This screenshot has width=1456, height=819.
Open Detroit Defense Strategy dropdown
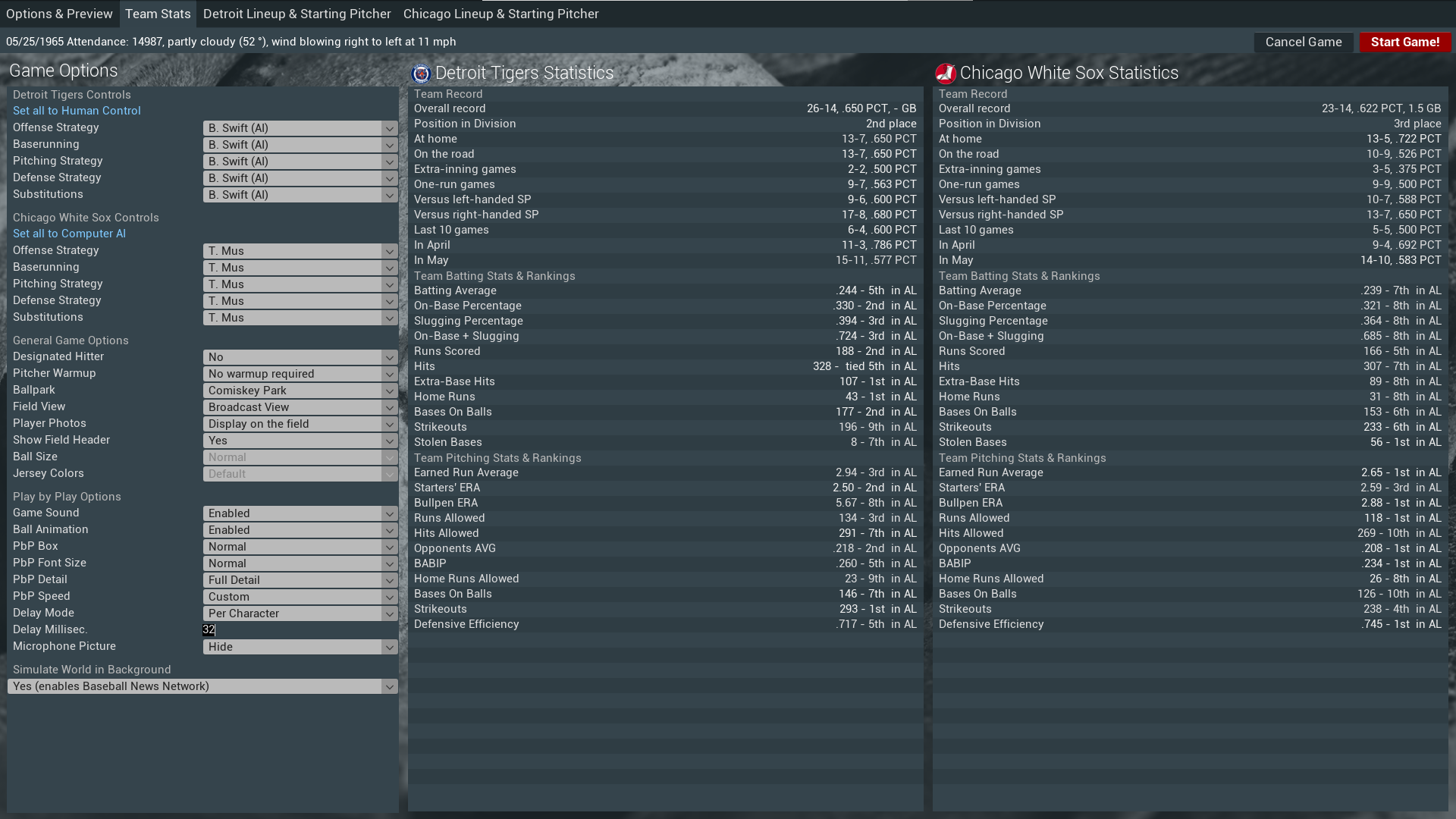pos(300,178)
